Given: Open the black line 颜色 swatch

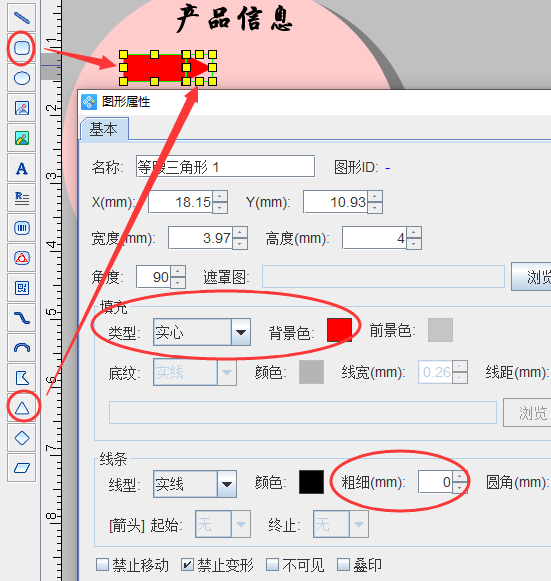Looking at the screenshot, I should pyautogui.click(x=311, y=482).
